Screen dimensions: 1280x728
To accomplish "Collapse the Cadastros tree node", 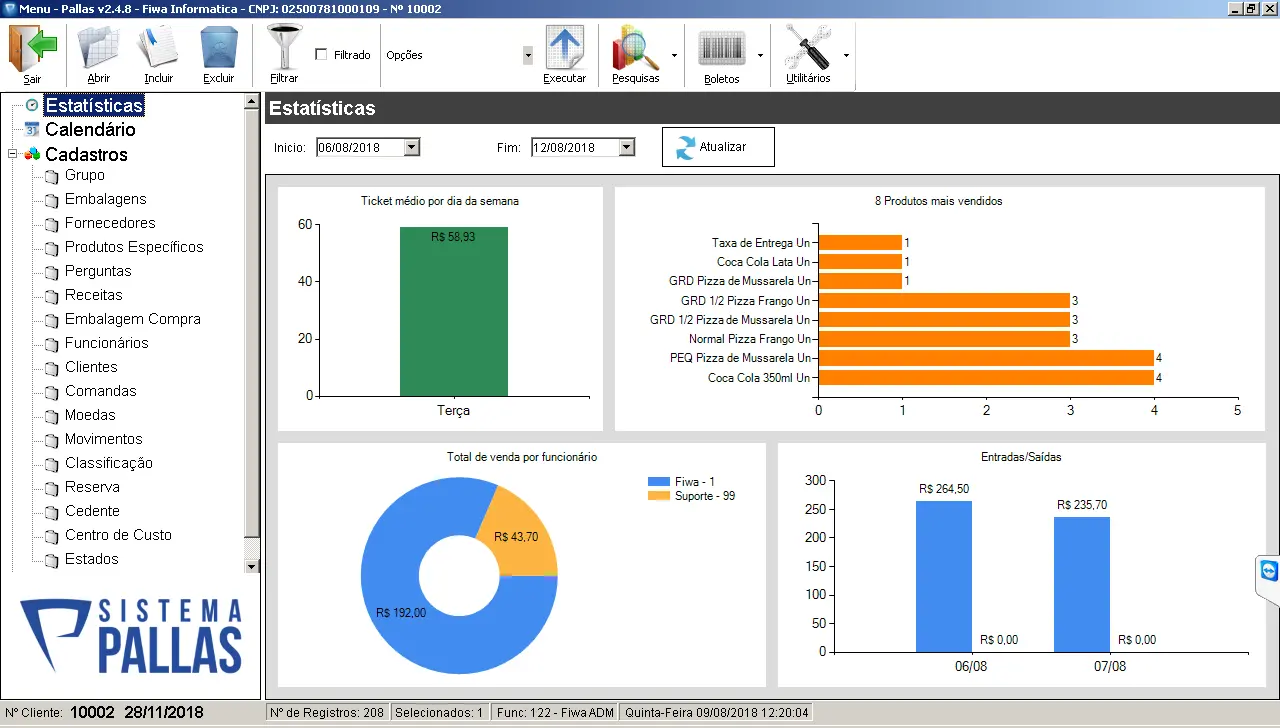I will pyautogui.click(x=12, y=154).
